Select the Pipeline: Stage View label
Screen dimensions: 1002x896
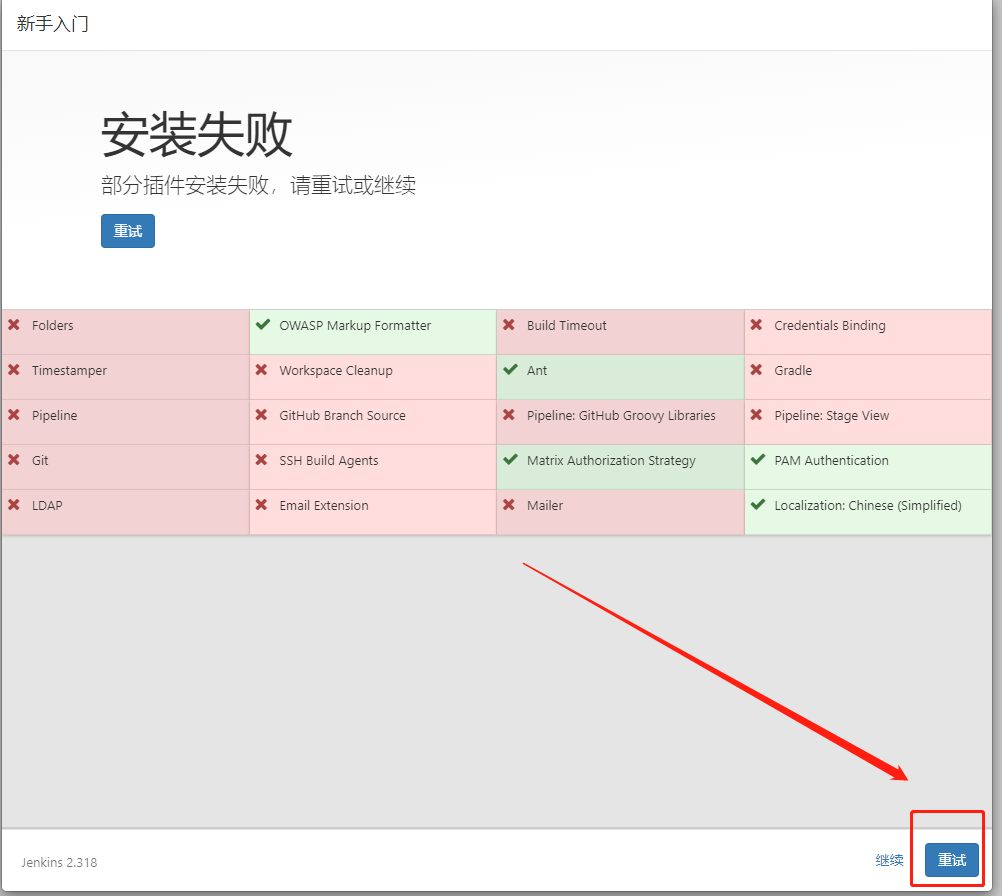click(x=831, y=415)
